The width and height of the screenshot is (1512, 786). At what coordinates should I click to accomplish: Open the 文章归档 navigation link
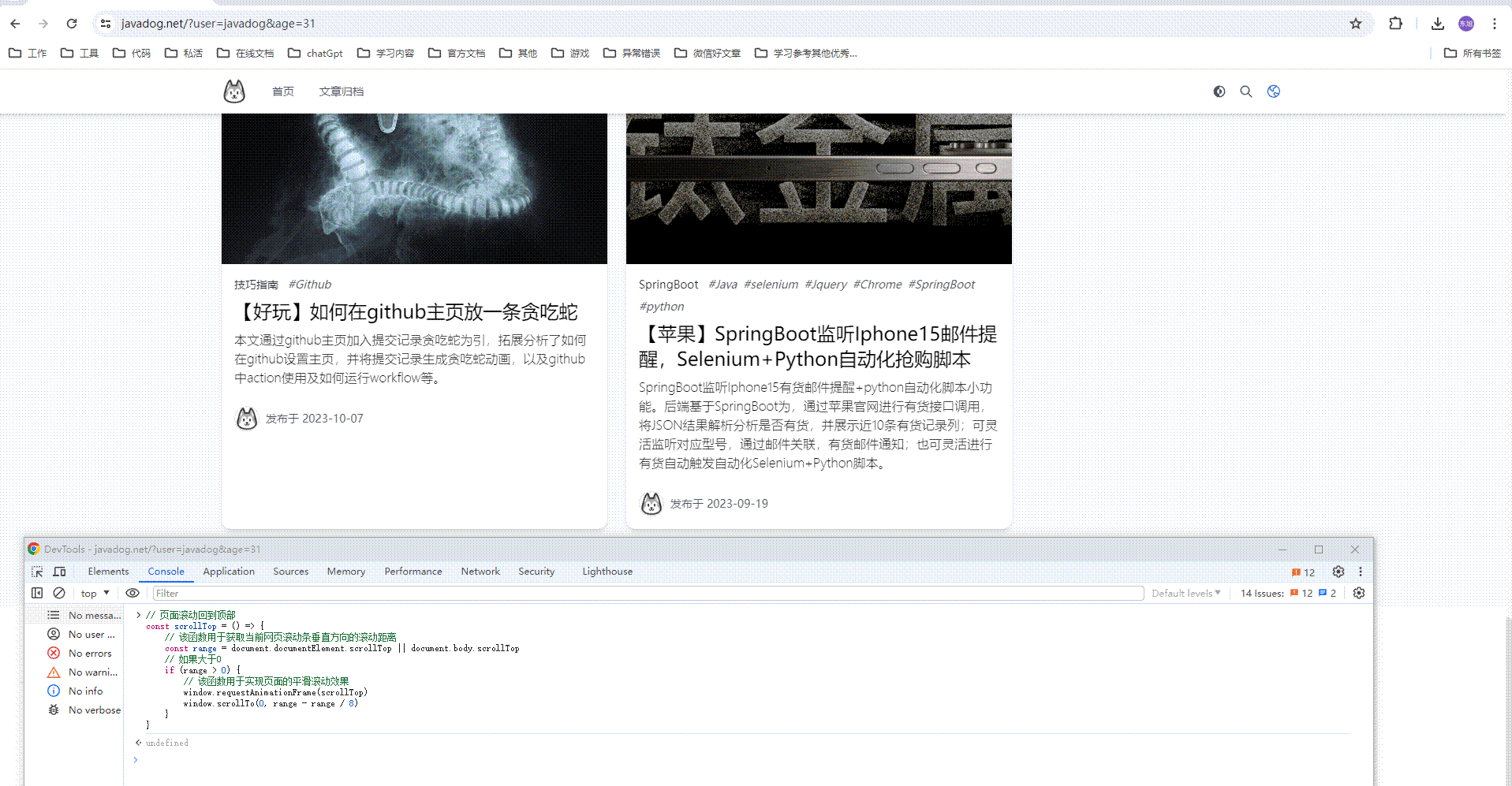(x=342, y=91)
